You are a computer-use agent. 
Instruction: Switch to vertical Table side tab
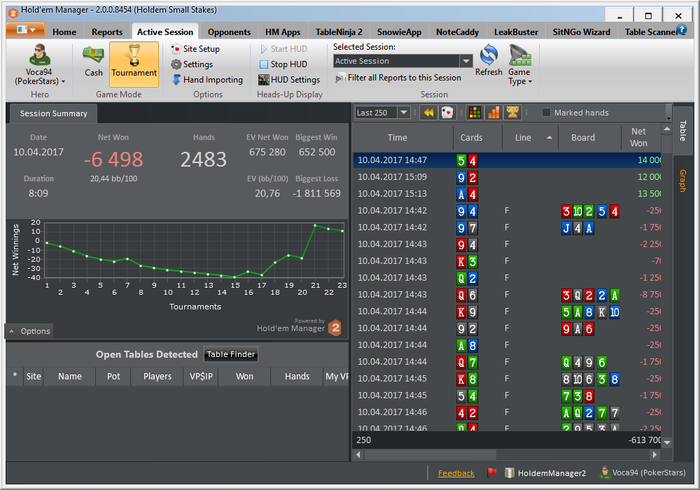coord(683,131)
